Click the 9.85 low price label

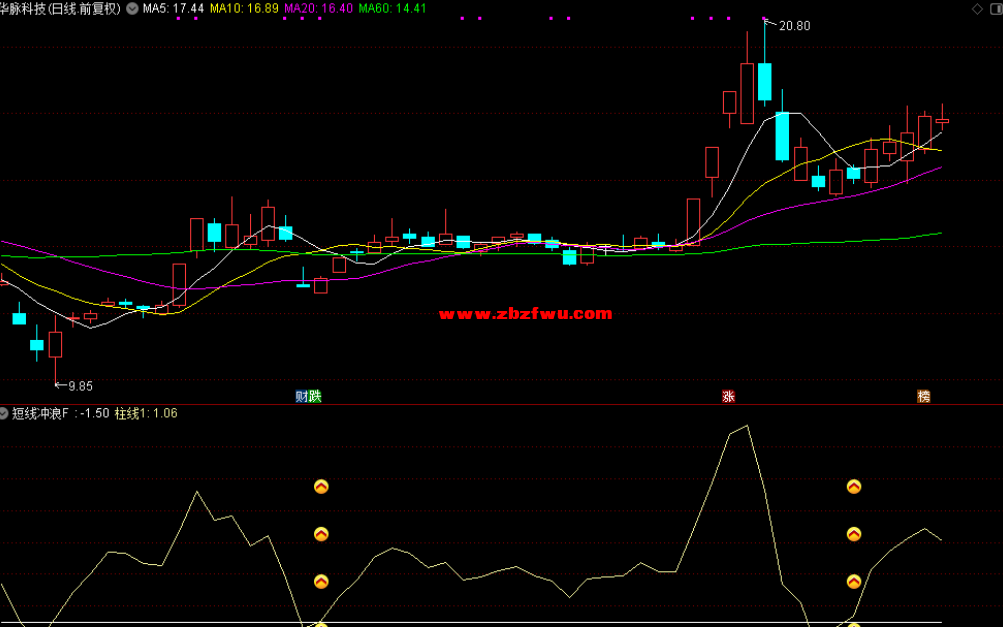[81, 386]
